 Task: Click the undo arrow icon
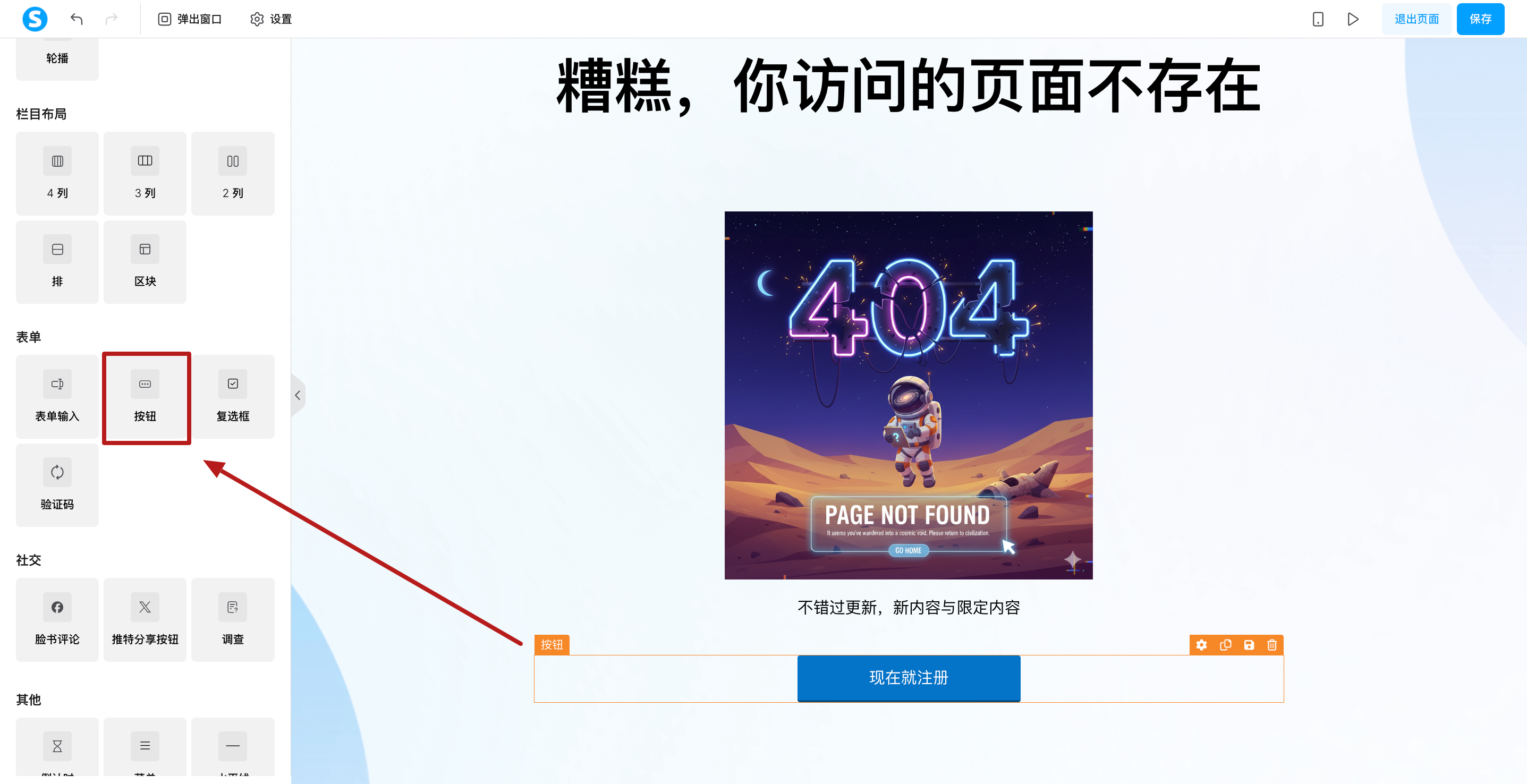[77, 19]
